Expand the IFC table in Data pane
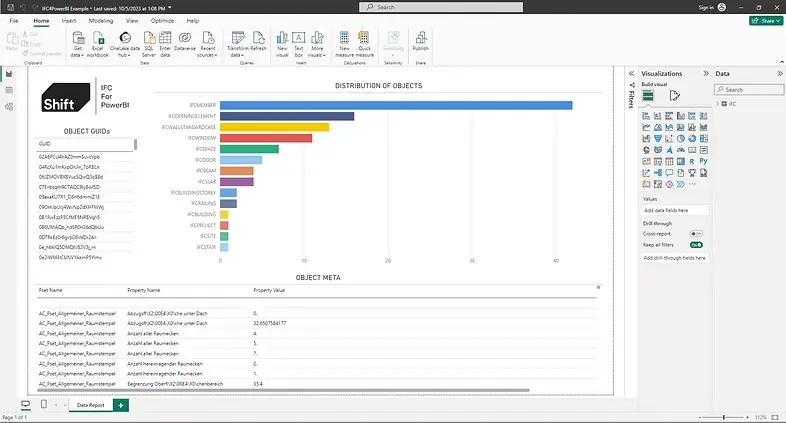Screen dimensions: 786x423 pyautogui.click(x=724, y=104)
